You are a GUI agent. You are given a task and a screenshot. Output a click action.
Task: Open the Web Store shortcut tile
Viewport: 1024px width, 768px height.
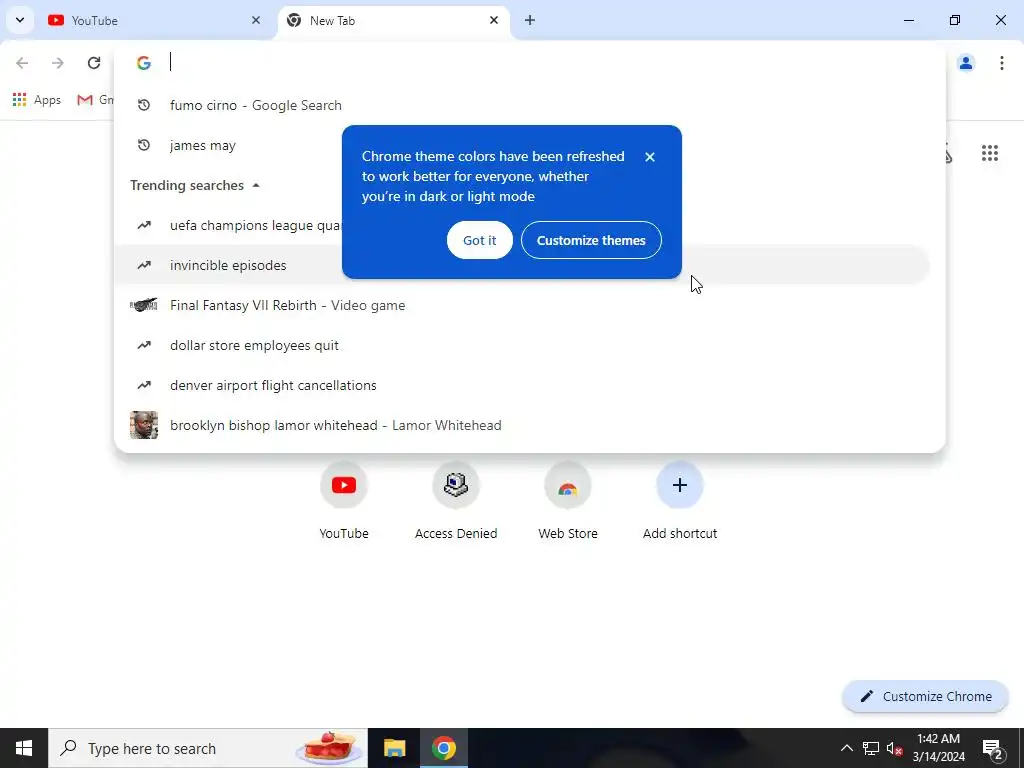(568, 502)
